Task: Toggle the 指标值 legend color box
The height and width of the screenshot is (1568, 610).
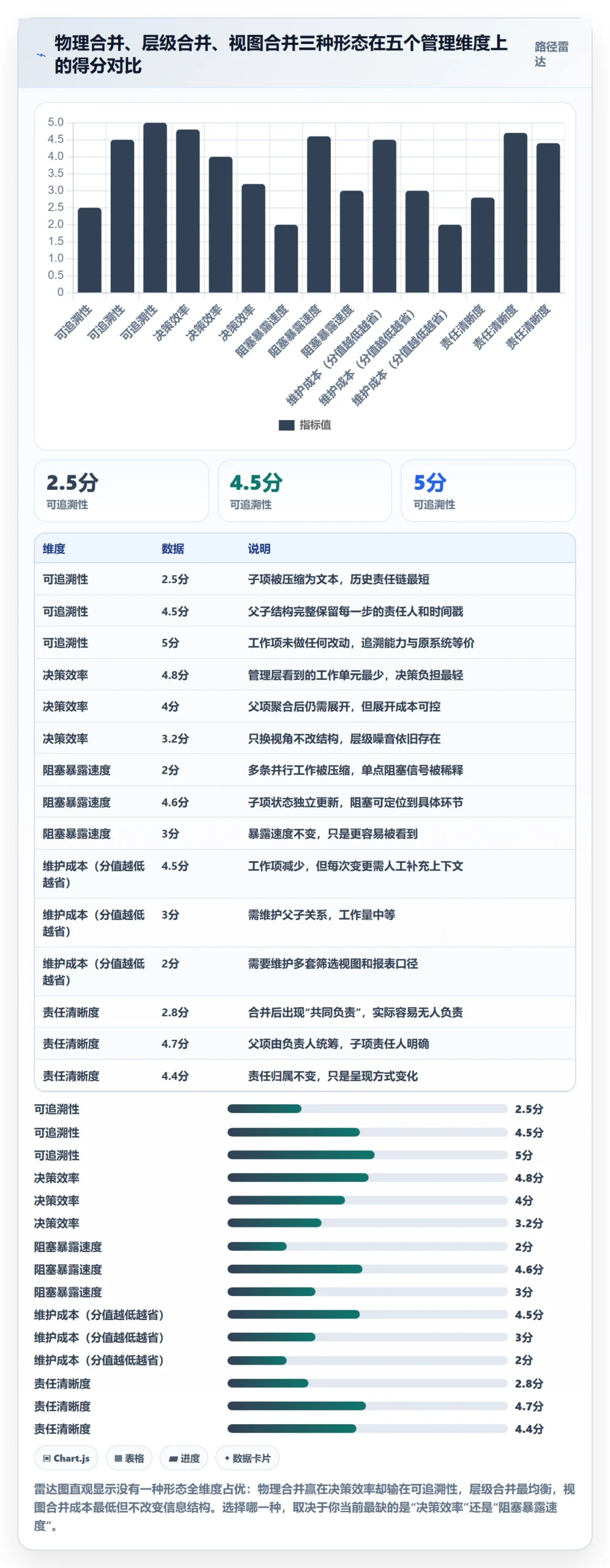Action: [286, 425]
